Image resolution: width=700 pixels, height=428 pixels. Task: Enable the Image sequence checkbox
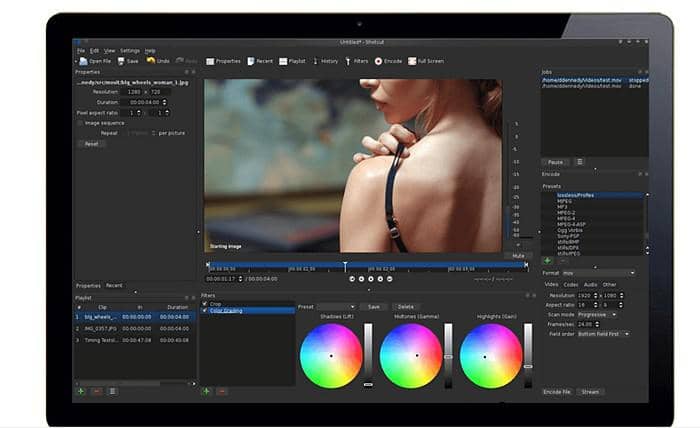[x=80, y=122]
